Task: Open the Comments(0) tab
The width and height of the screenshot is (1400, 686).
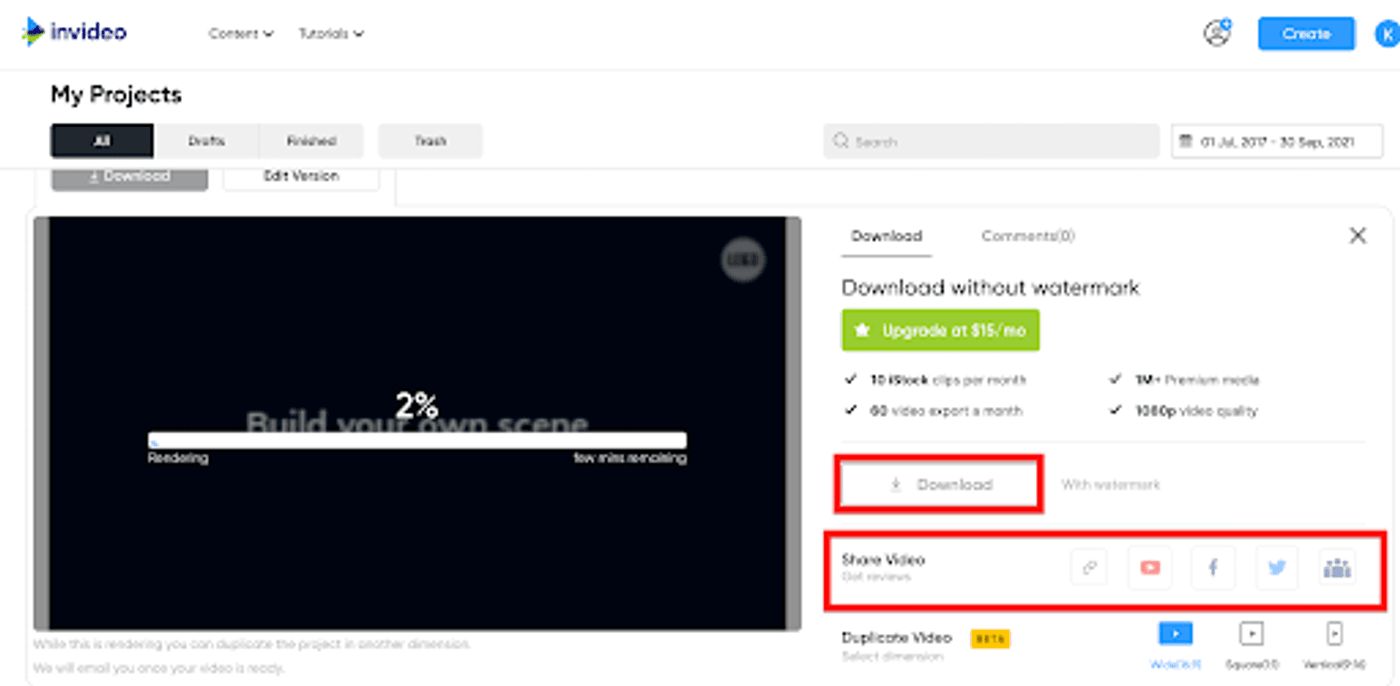Action: pos(1028,236)
